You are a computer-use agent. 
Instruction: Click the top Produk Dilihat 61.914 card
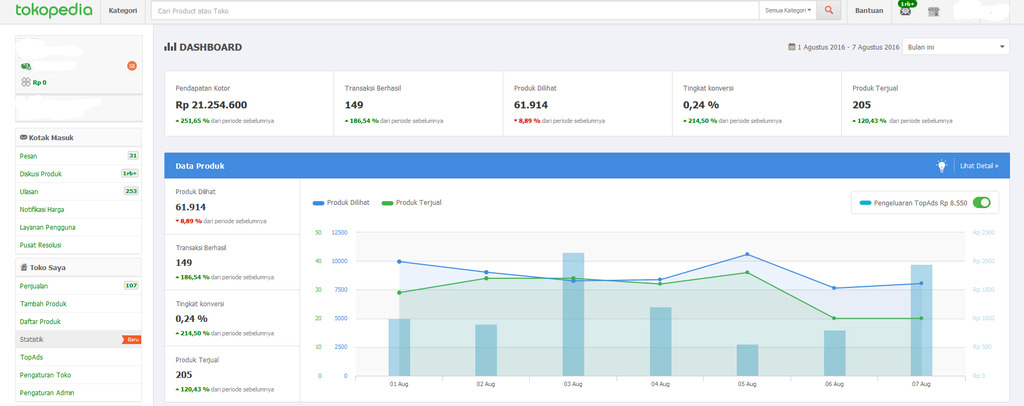point(588,104)
